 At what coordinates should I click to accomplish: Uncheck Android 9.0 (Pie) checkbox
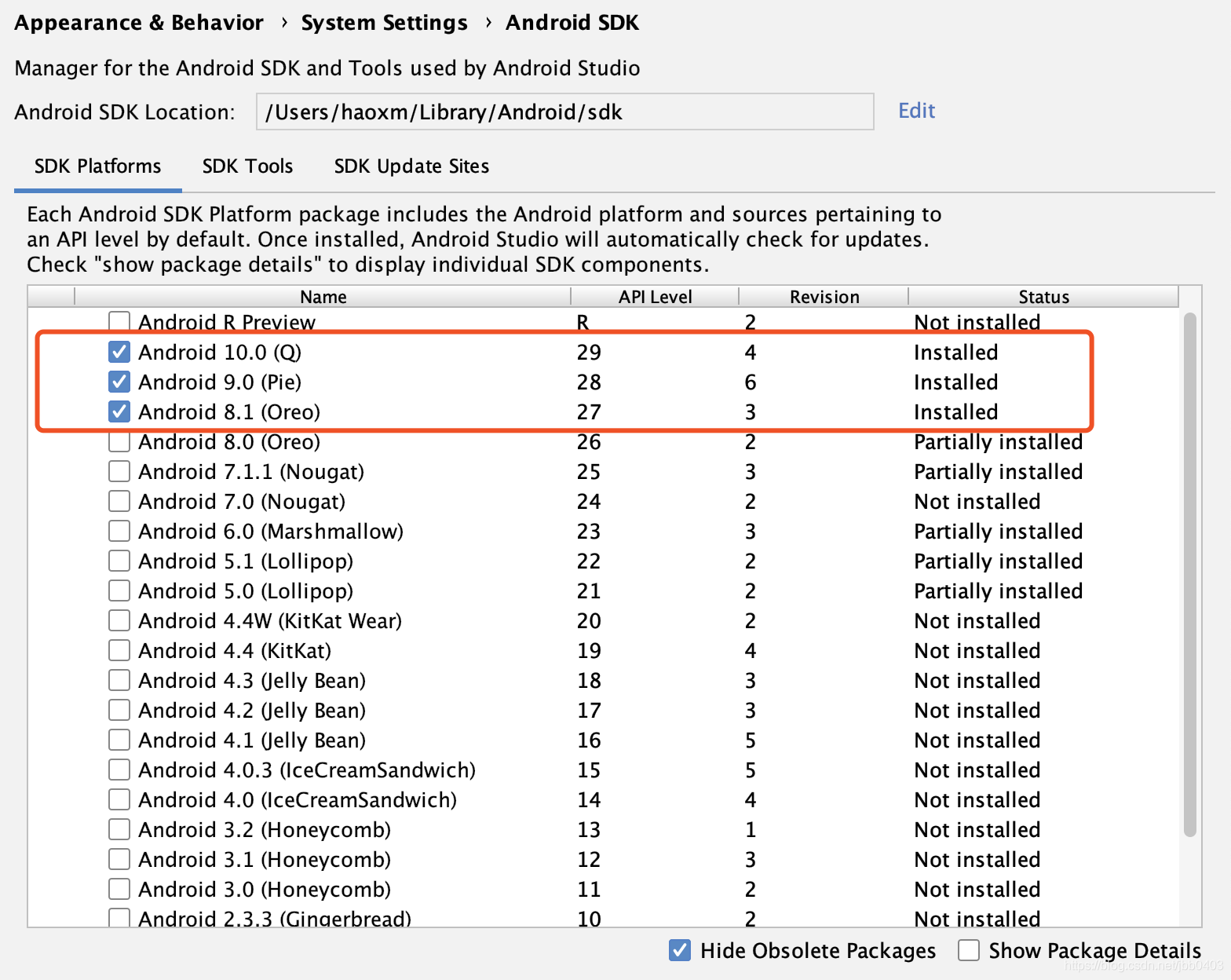click(119, 382)
